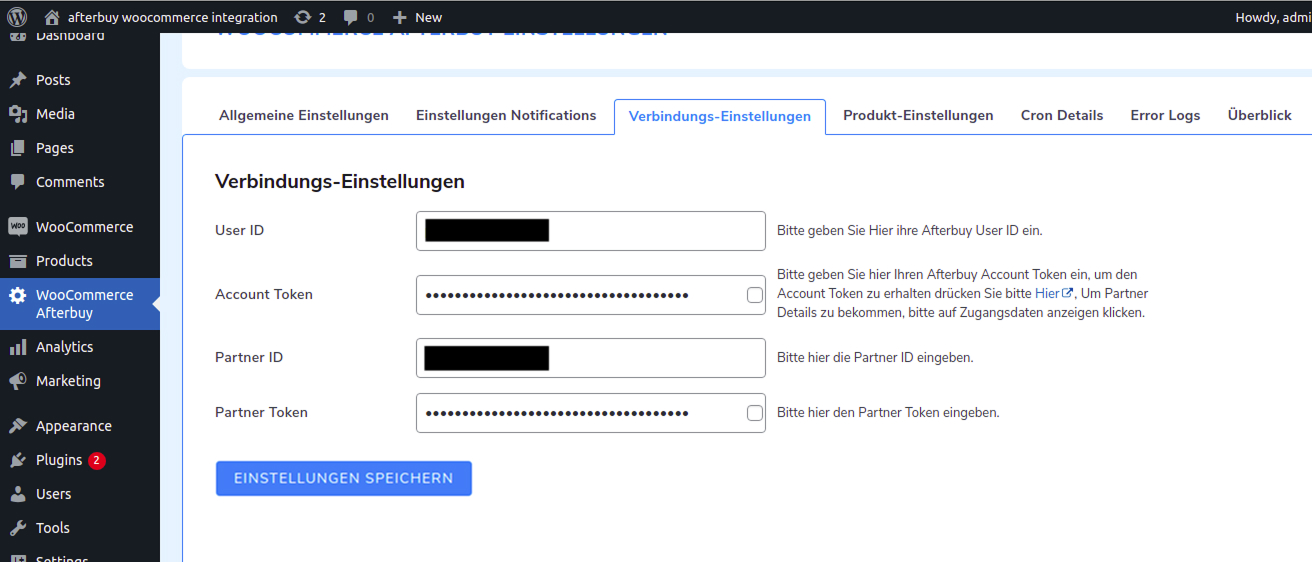The image size is (1312, 562).
Task: Click the Account Token field label
Action: (264, 295)
